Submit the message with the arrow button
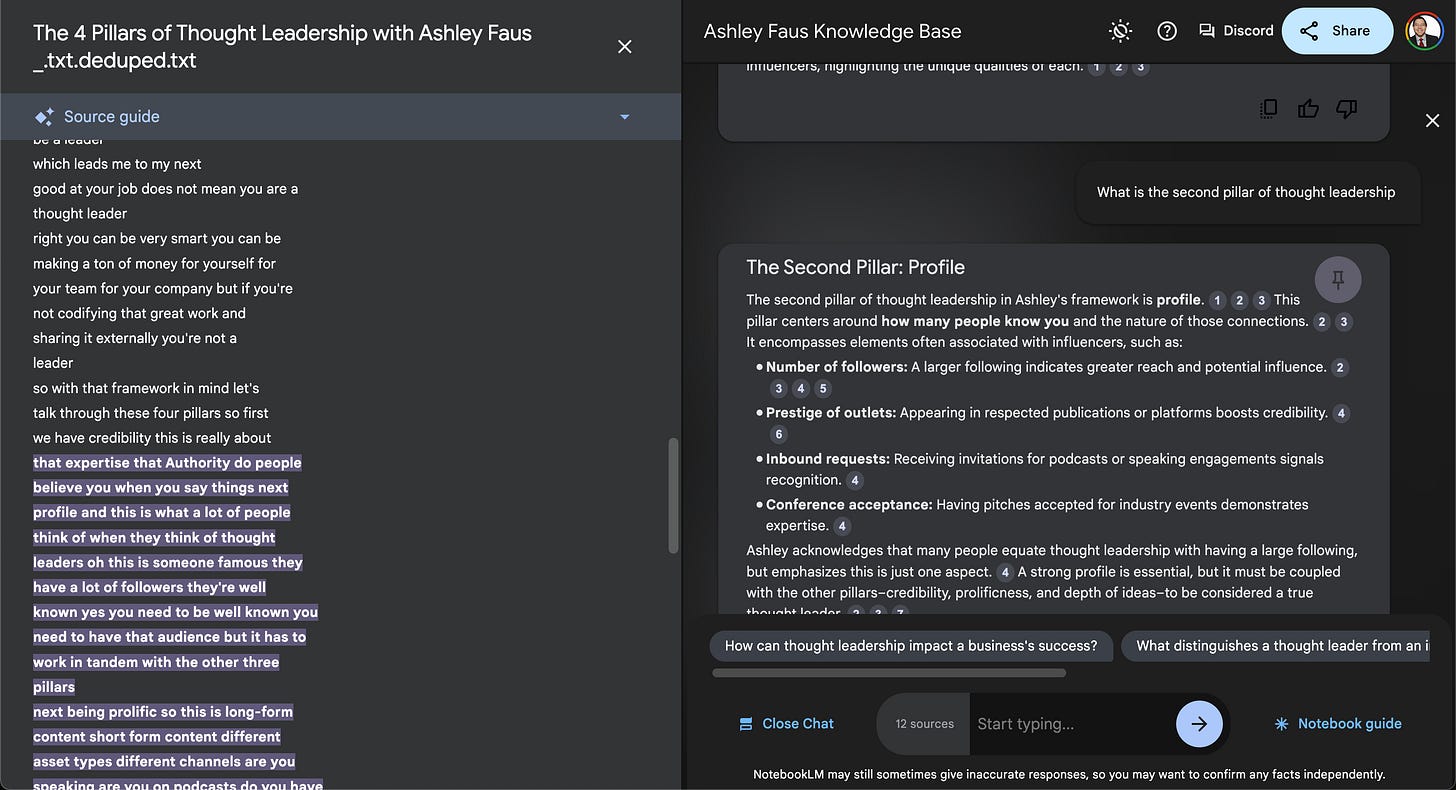The height and width of the screenshot is (790, 1456). click(1199, 724)
